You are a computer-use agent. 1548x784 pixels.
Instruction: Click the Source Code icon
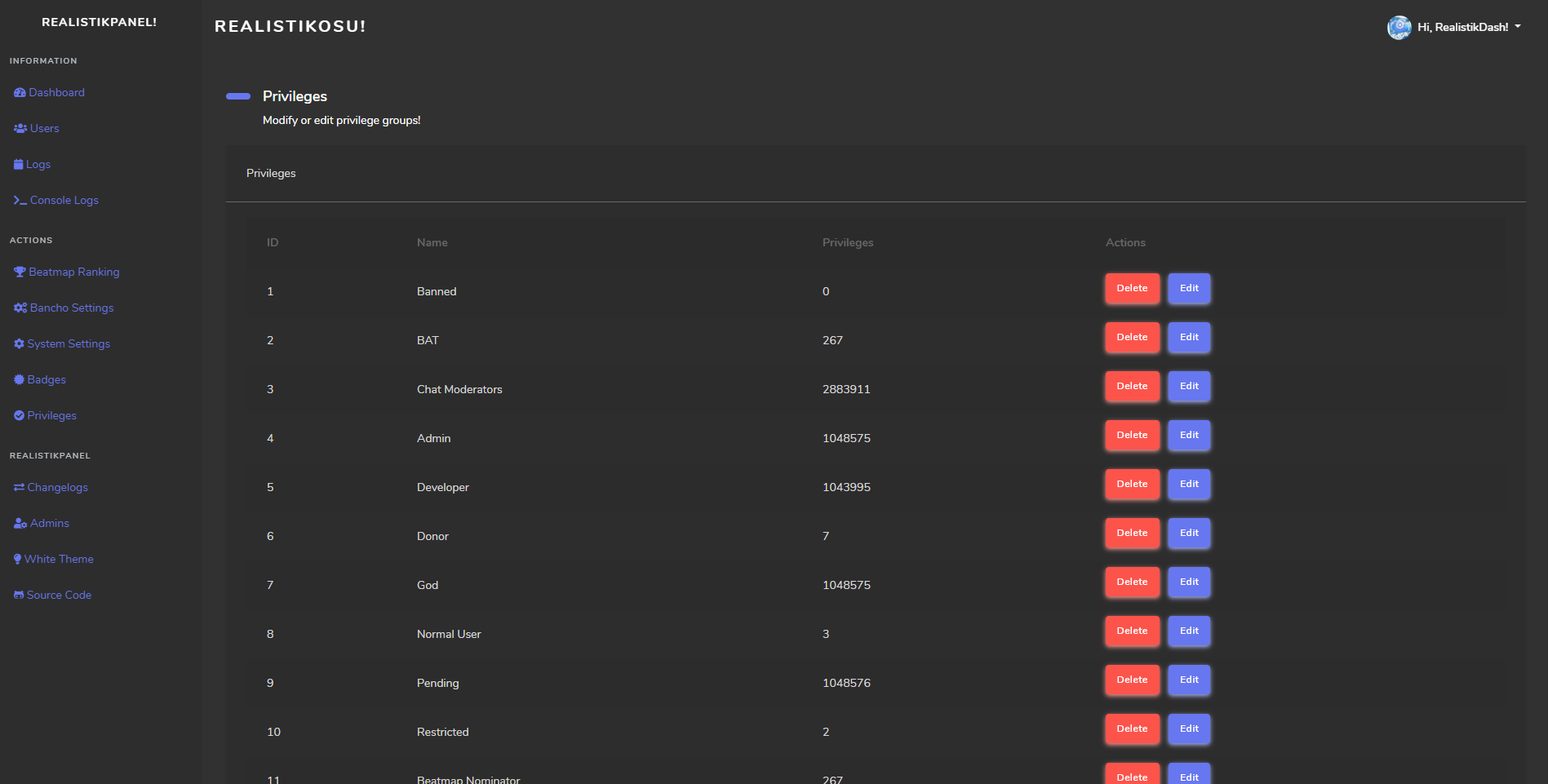(19, 596)
